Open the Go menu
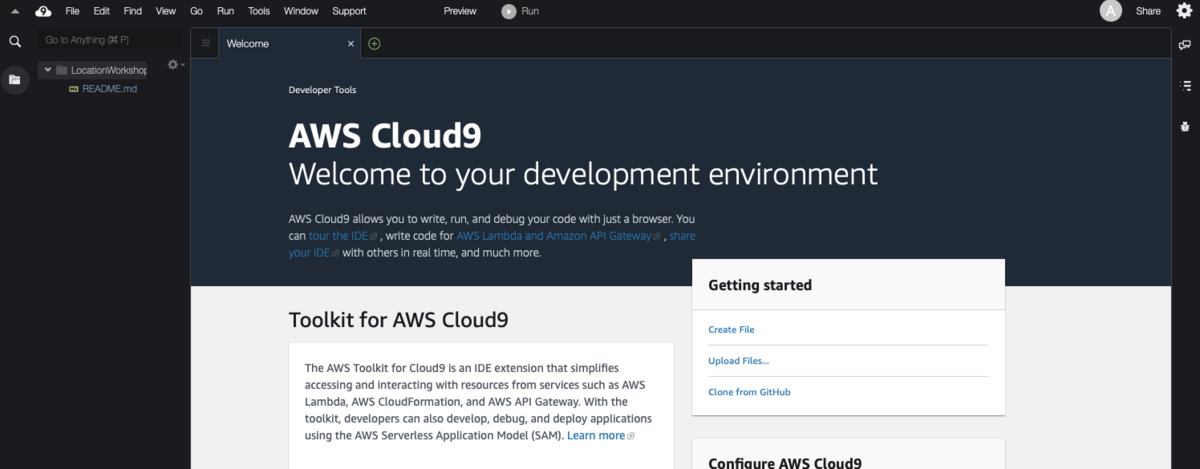The width and height of the screenshot is (1200, 469). (x=196, y=11)
